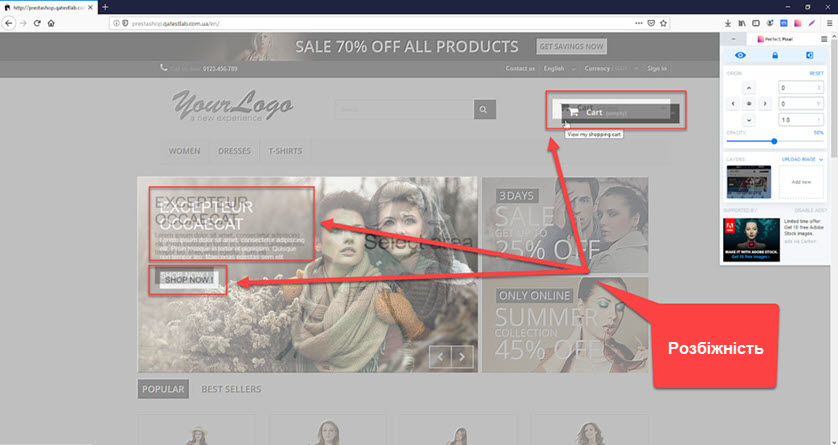838x445 pixels.
Task: Click the browser Forward arrow
Action: coord(23,24)
